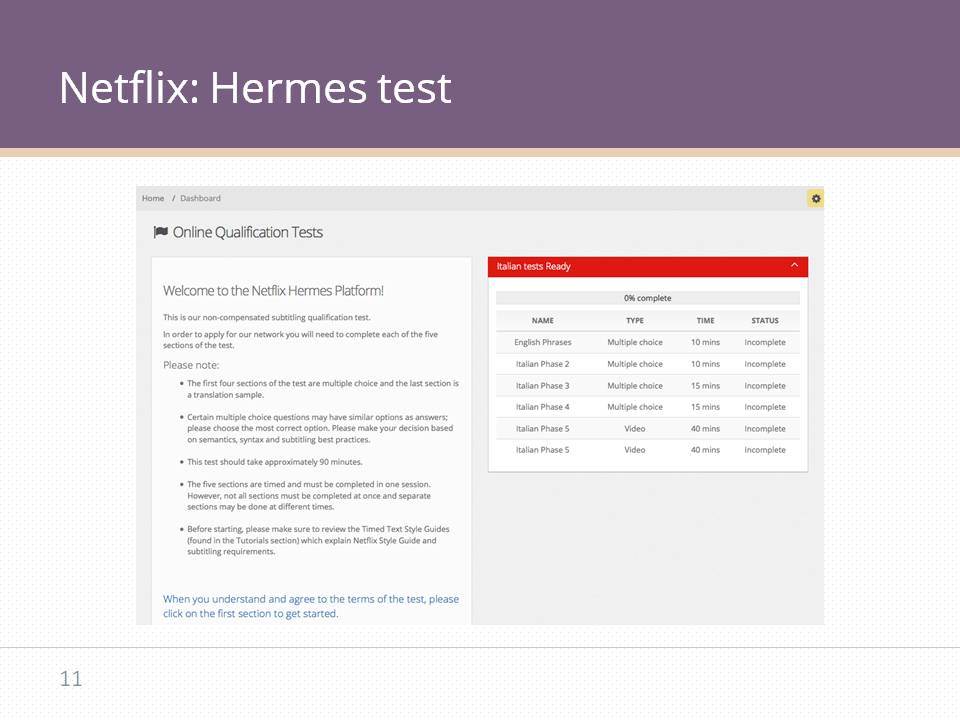This screenshot has width=960, height=720.
Task: Click 10 mins in Italian Phase 2 row
Action: (x=705, y=364)
